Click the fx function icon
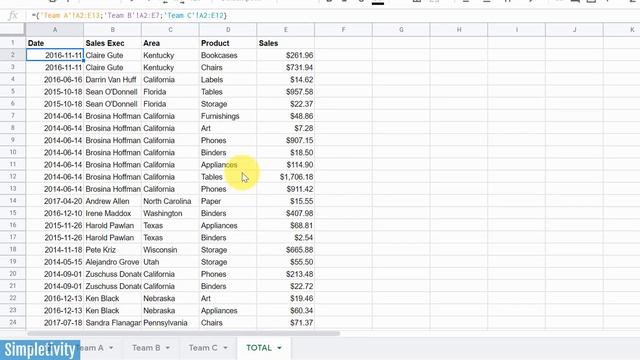Image resolution: width=640 pixels, height=360 pixels. [x=13, y=16]
